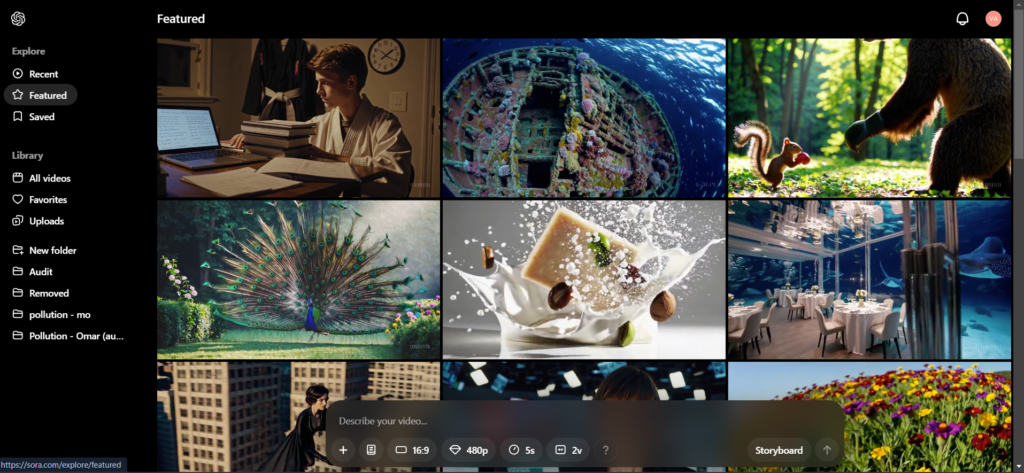Click into the Describe your video field
Image resolution: width=1024 pixels, height=473 pixels.
[584, 421]
